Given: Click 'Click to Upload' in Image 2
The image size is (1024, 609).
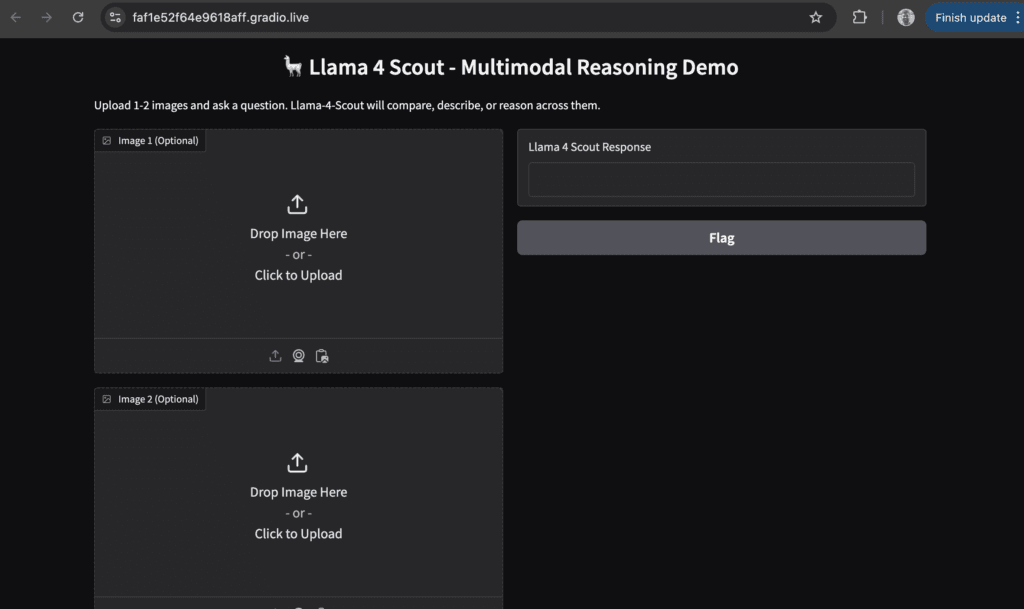Looking at the screenshot, I should 298,533.
